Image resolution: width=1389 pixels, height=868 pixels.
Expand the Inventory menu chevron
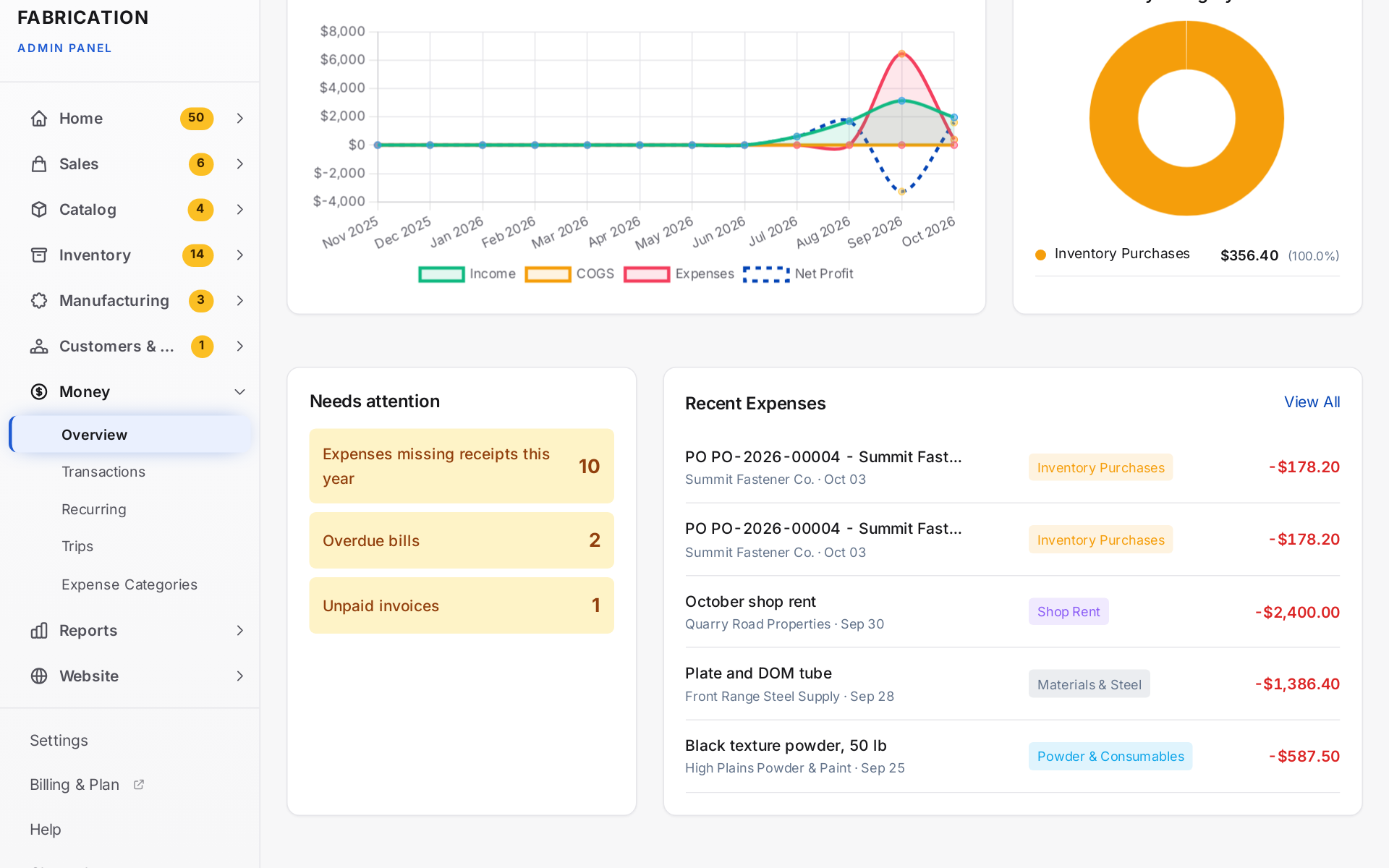(239, 255)
